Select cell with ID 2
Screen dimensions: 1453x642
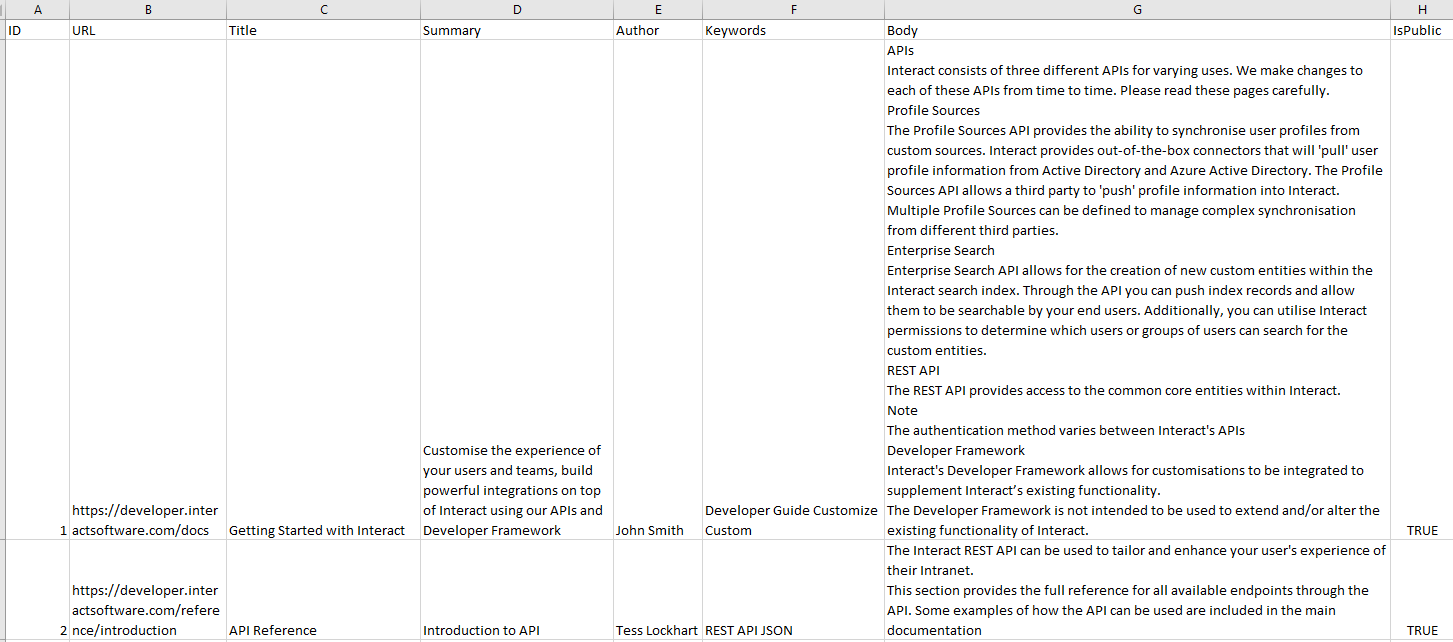coord(38,590)
